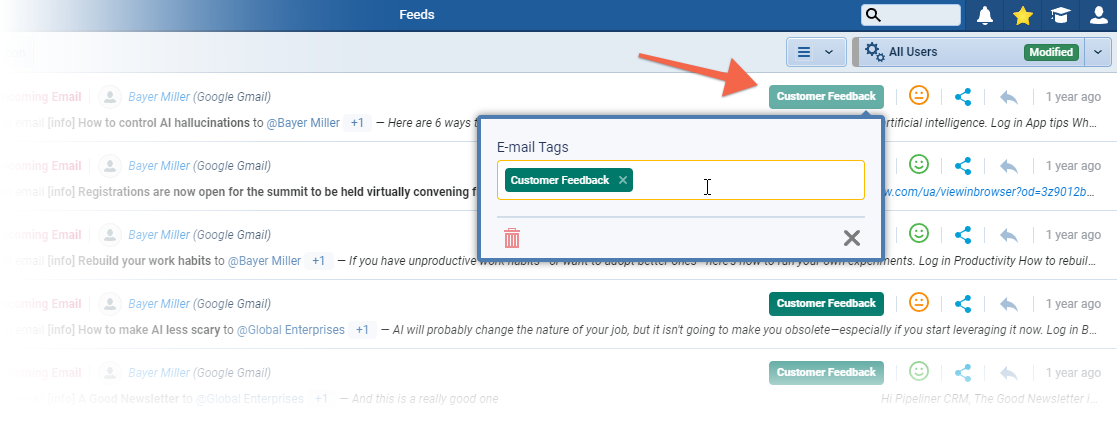
Task: Close the E-mail Tags popup
Action: tap(851, 238)
